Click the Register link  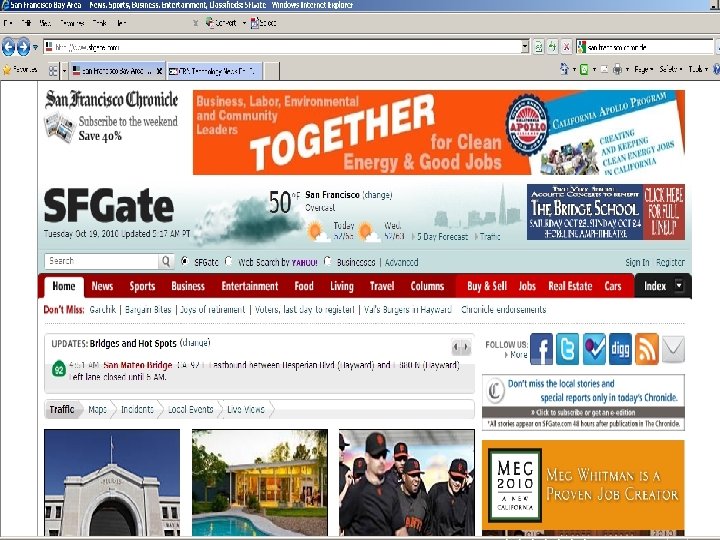pyautogui.click(x=670, y=262)
